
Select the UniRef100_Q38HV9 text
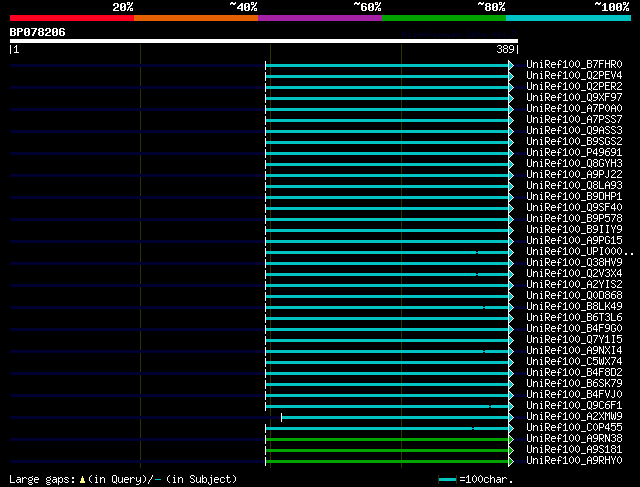574,263
